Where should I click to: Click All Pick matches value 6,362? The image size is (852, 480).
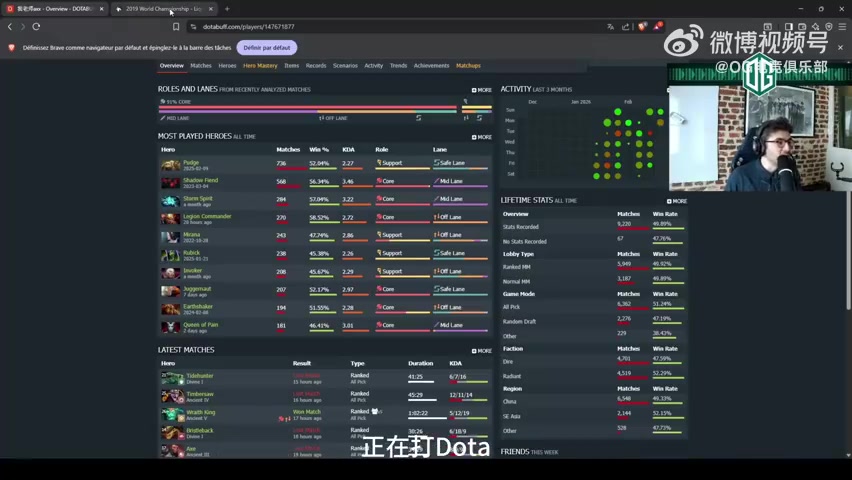pyautogui.click(x=624, y=304)
